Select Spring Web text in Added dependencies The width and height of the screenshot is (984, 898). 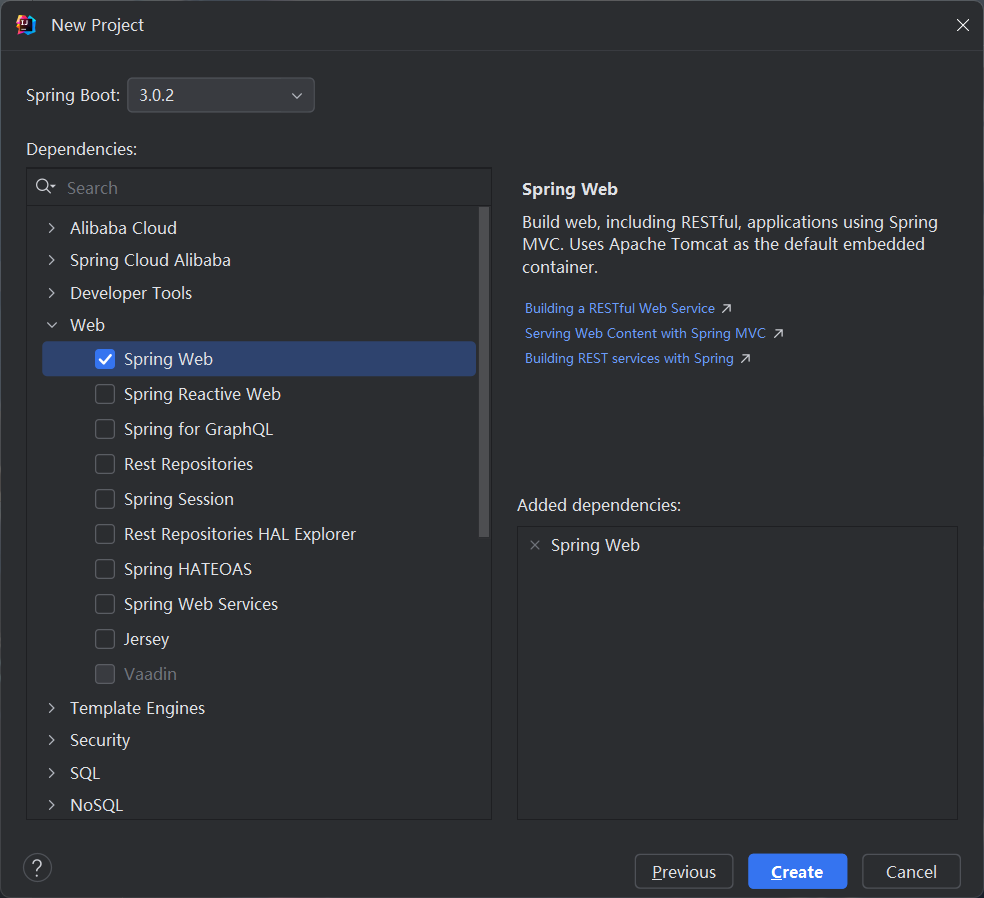coord(595,545)
